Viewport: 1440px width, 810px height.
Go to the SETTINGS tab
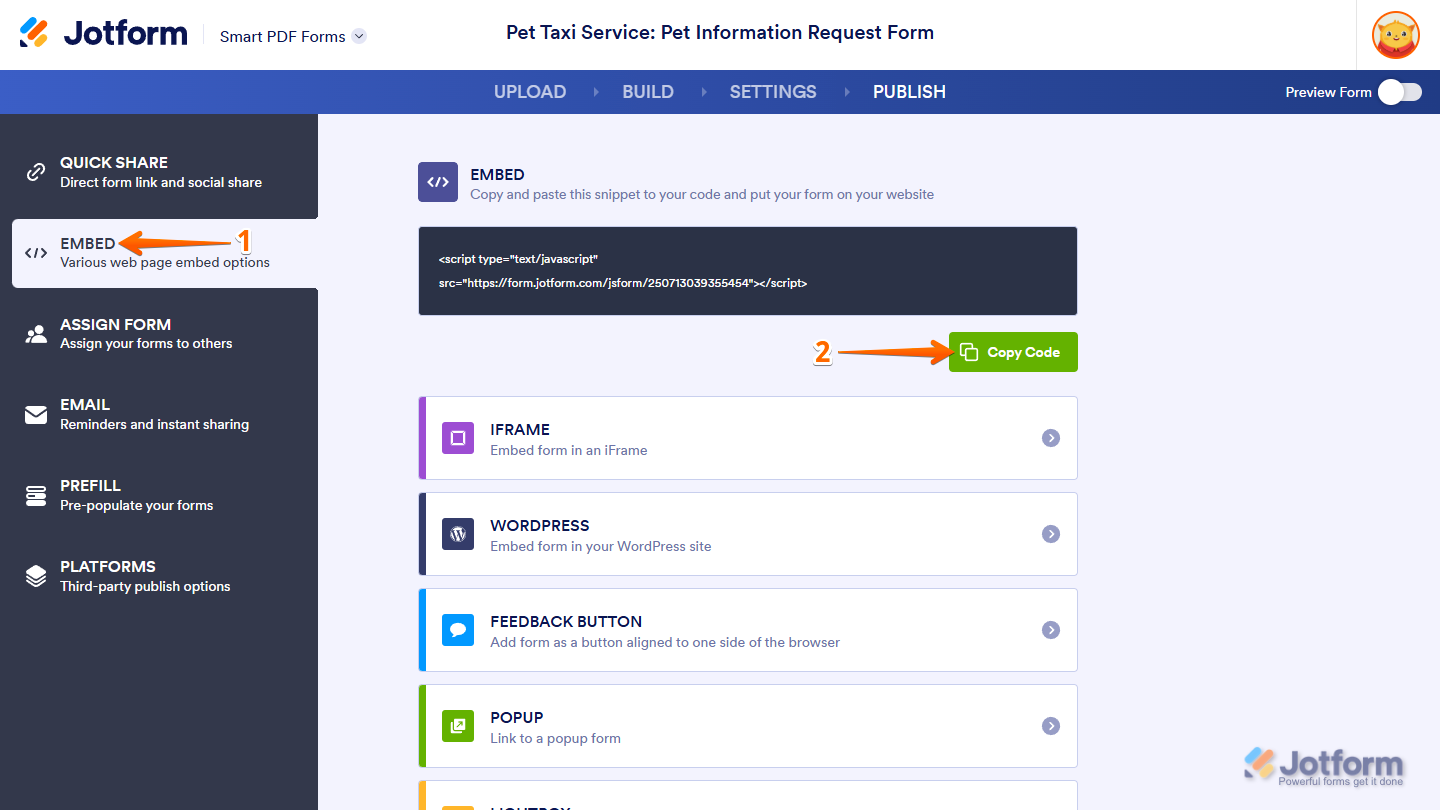pos(773,92)
